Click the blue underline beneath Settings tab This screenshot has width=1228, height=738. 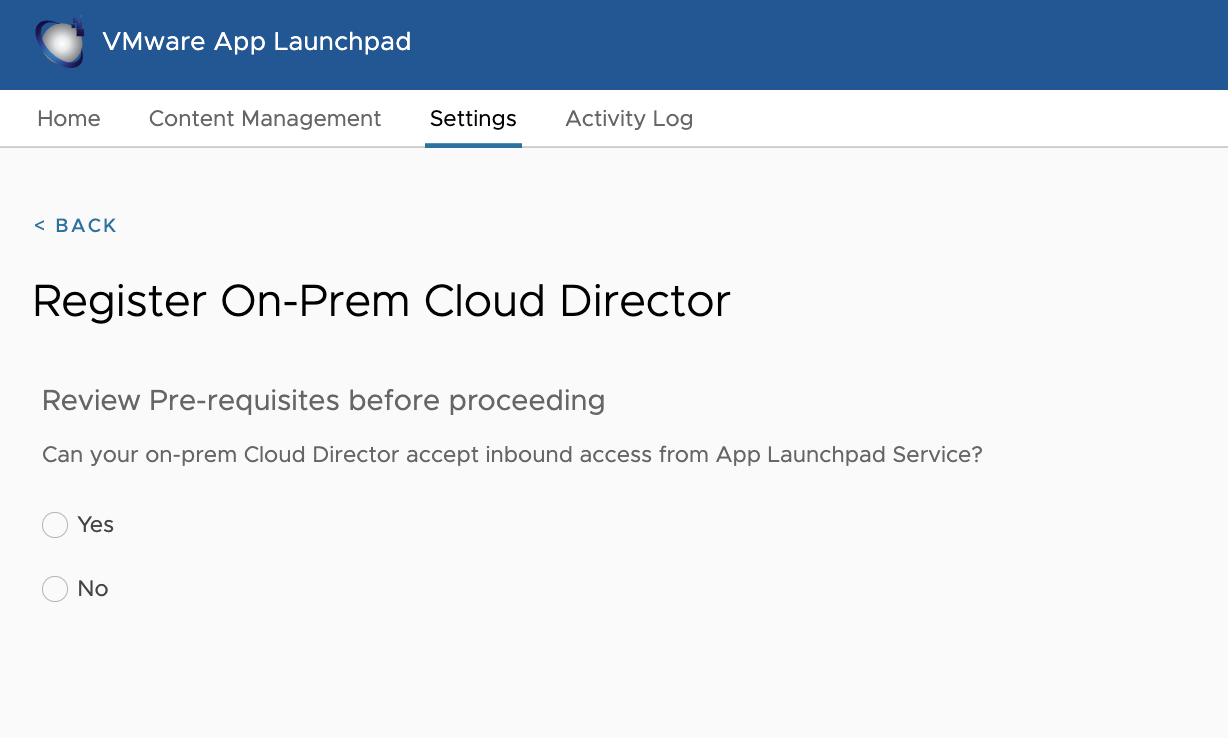click(473, 145)
